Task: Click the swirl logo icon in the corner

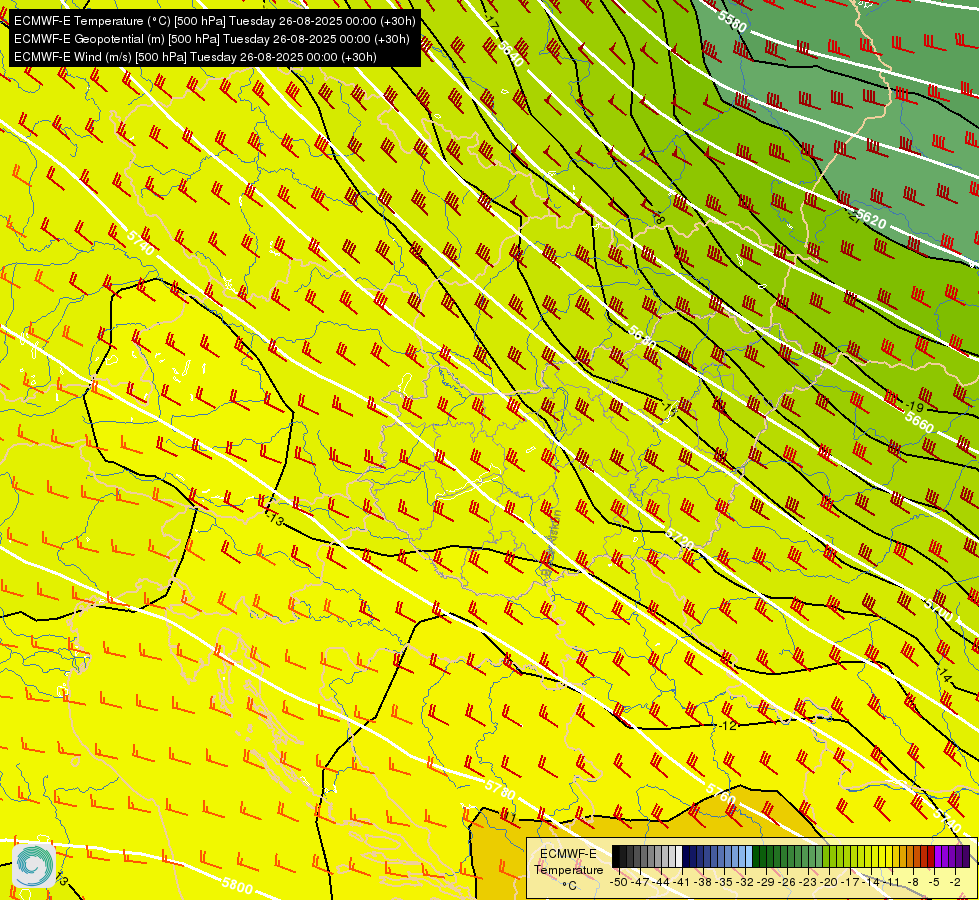Action: tap(34, 866)
